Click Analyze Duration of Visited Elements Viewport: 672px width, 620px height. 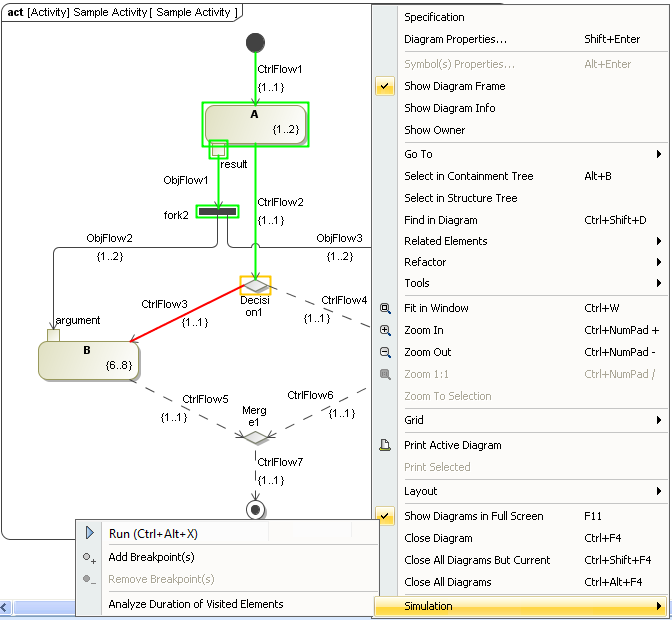point(196,604)
